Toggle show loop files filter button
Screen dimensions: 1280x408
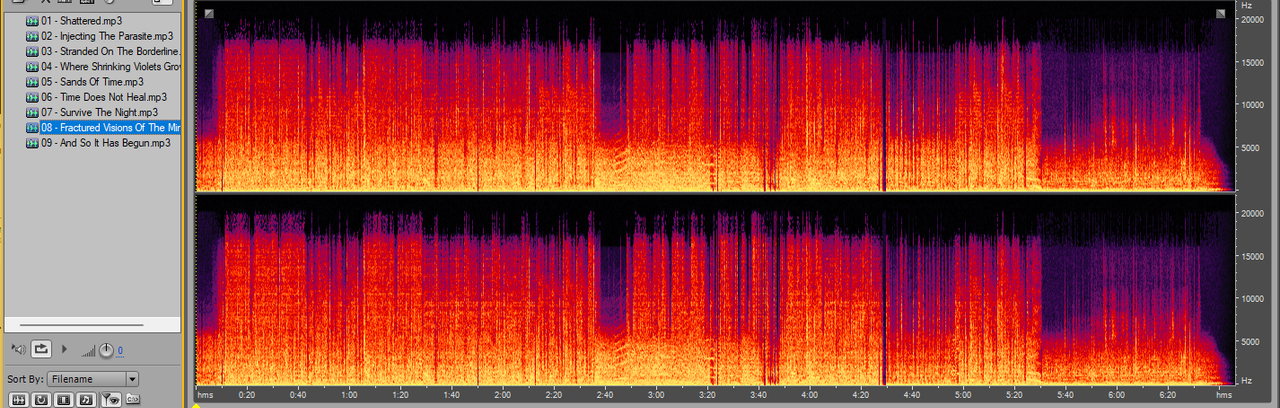point(41,400)
